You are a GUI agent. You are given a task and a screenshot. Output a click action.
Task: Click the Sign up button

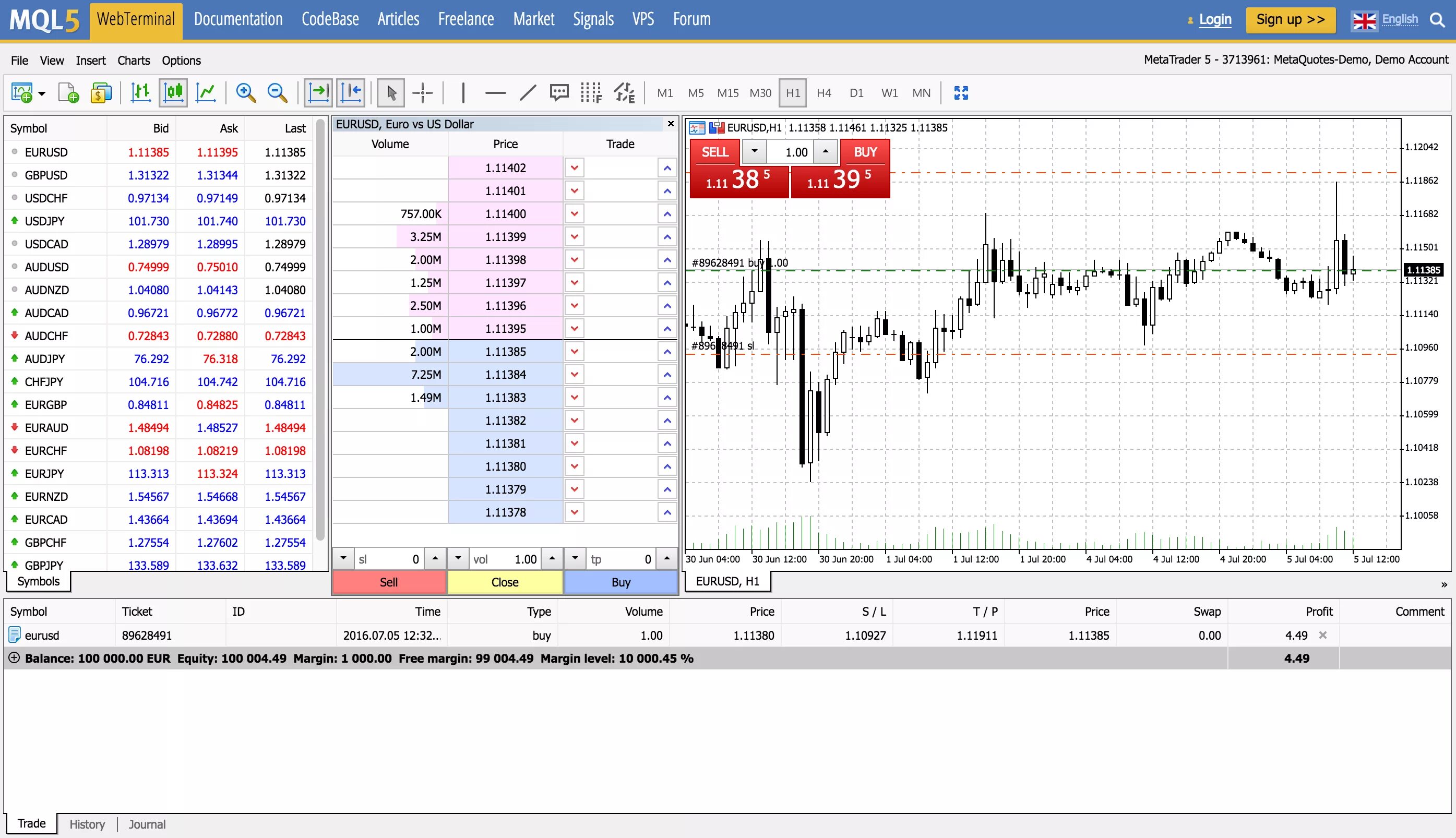[1290, 20]
